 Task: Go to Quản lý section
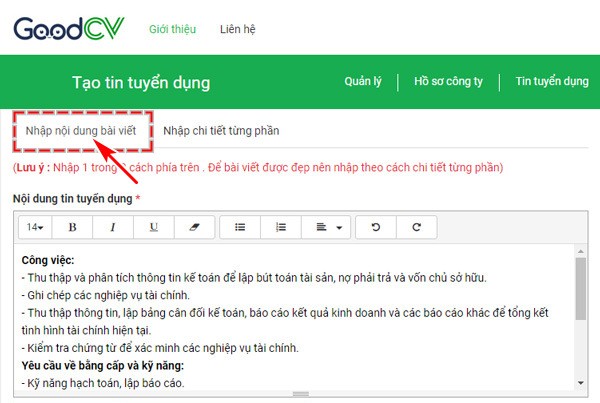pos(363,81)
